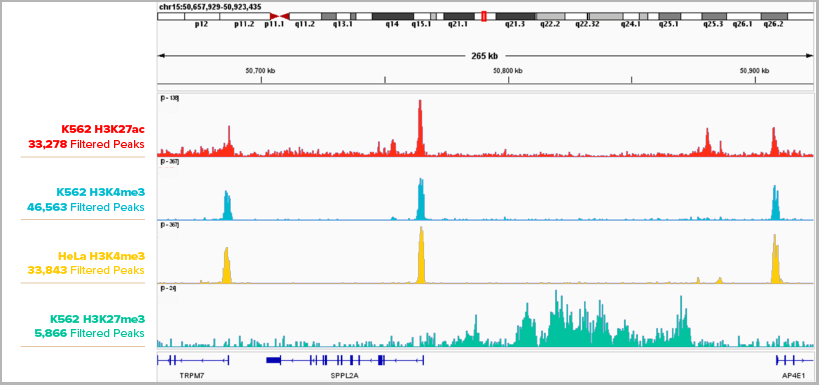819x385 pixels.
Task: Select the p12 band on the ideogram
Action: point(202,17)
